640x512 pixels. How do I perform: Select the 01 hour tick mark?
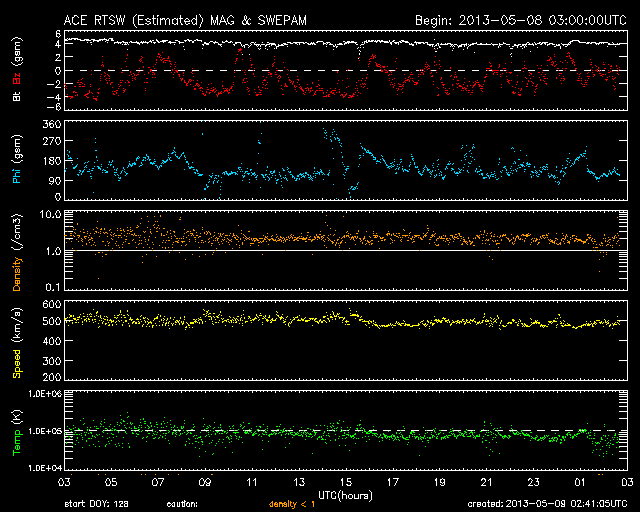tap(578, 482)
